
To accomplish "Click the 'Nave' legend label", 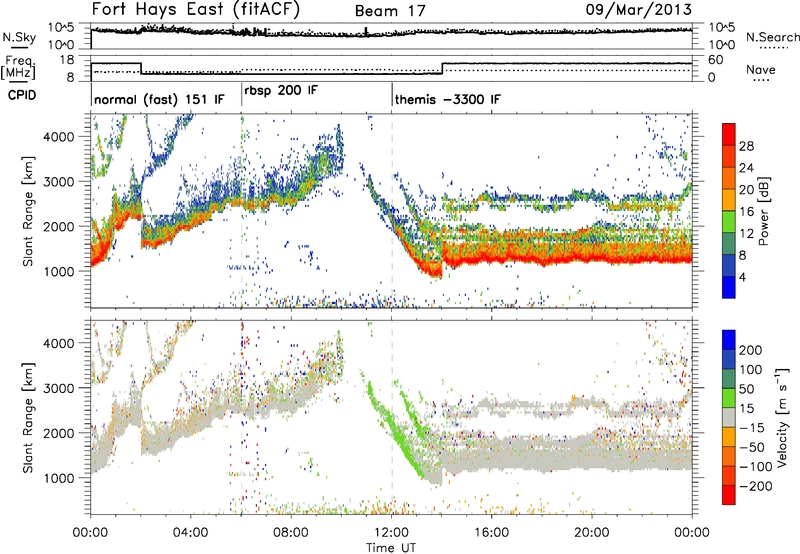I will (x=761, y=69).
